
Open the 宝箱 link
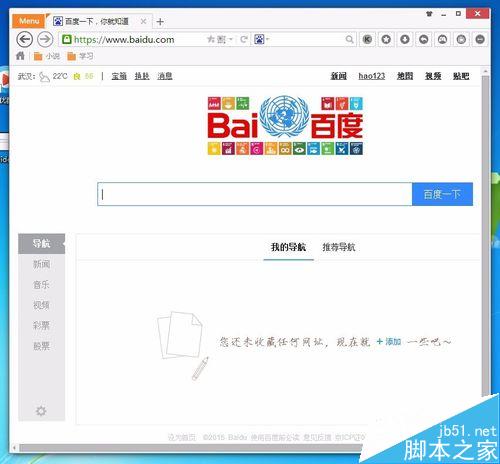[x=119, y=76]
